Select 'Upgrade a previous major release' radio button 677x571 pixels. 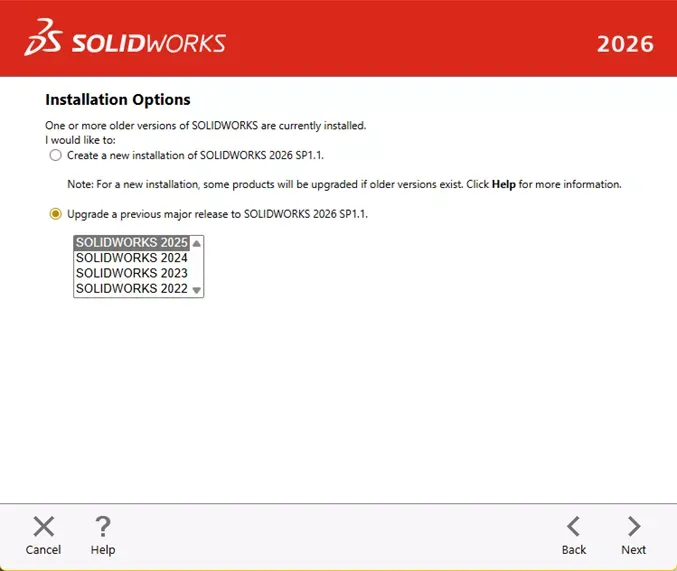pos(55,214)
